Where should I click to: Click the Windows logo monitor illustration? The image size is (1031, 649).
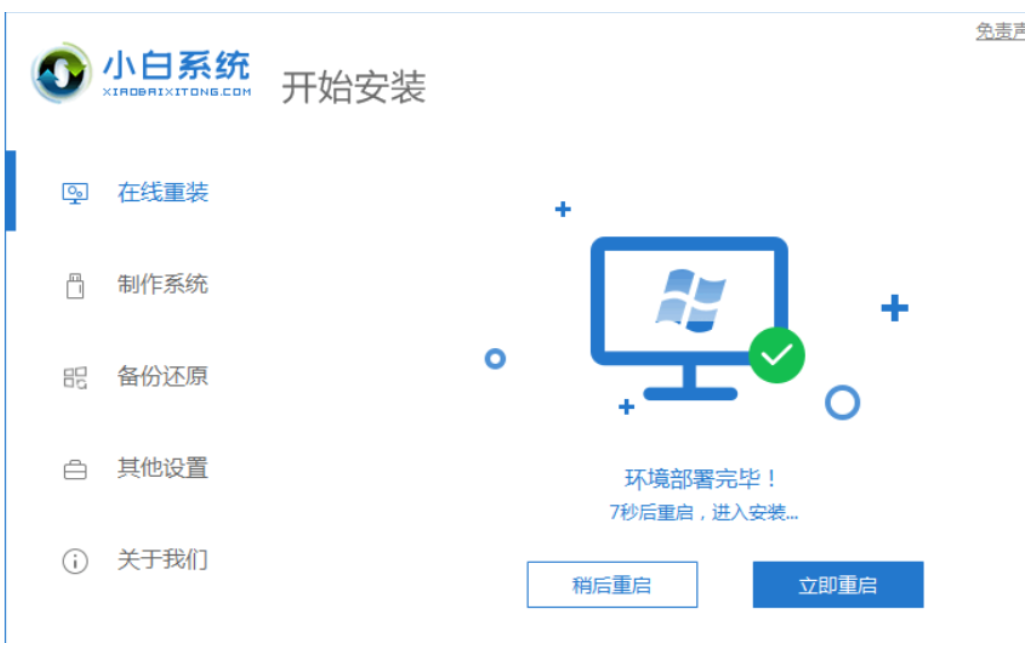(x=689, y=318)
